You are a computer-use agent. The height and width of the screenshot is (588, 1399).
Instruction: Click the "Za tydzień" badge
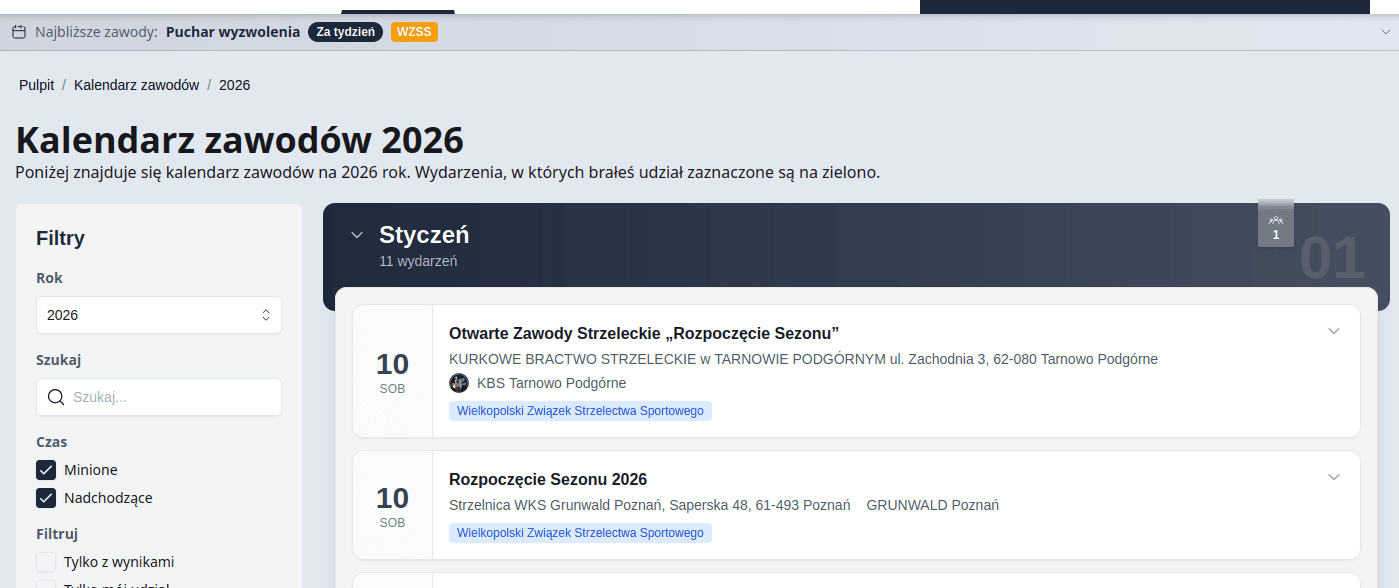pos(345,32)
